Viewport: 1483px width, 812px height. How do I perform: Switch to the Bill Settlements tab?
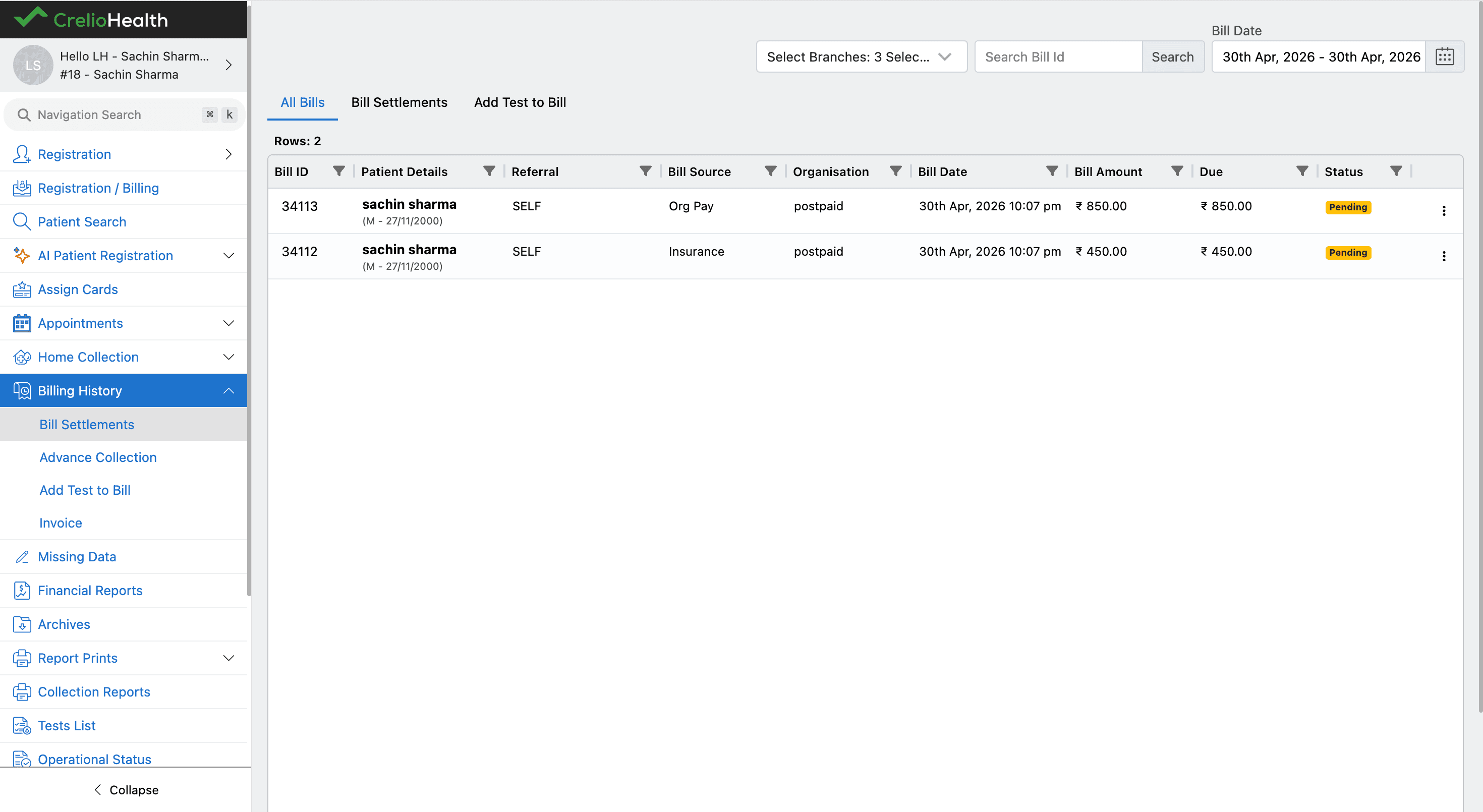(399, 102)
